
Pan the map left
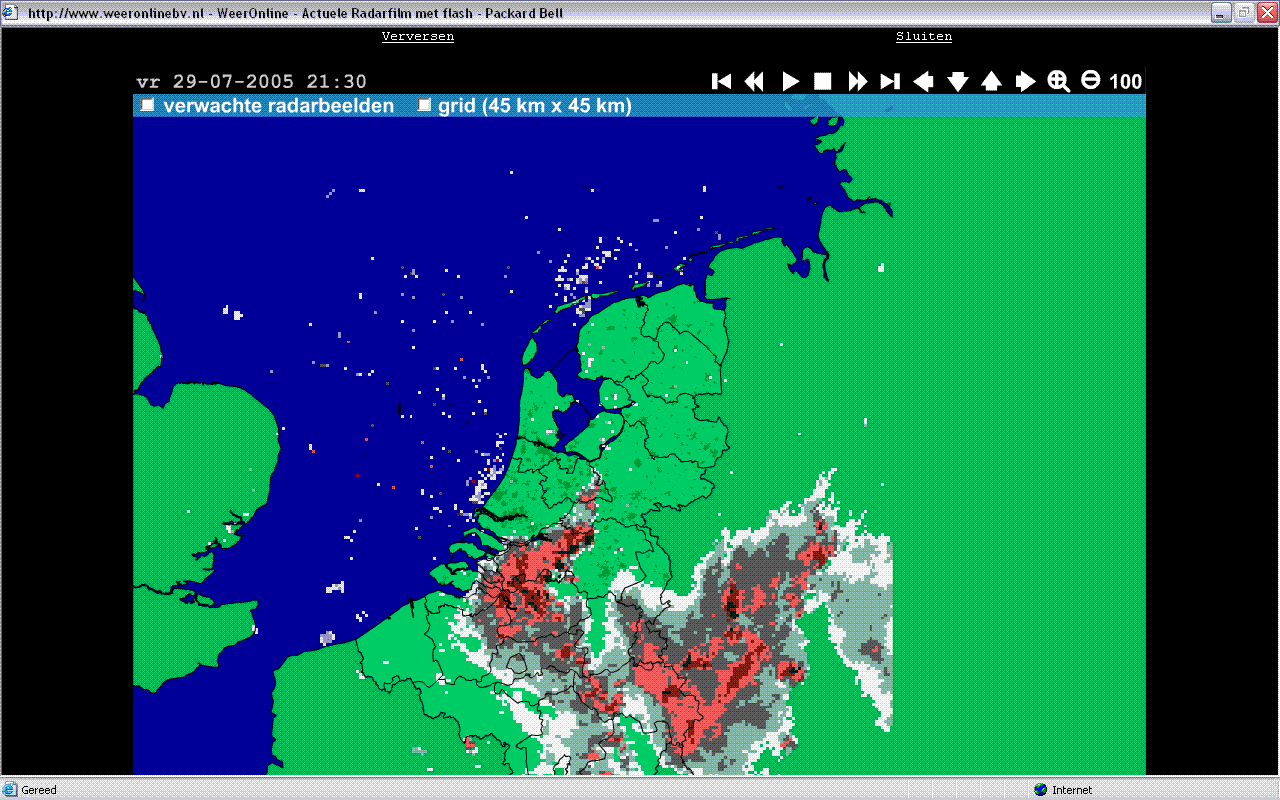click(924, 82)
